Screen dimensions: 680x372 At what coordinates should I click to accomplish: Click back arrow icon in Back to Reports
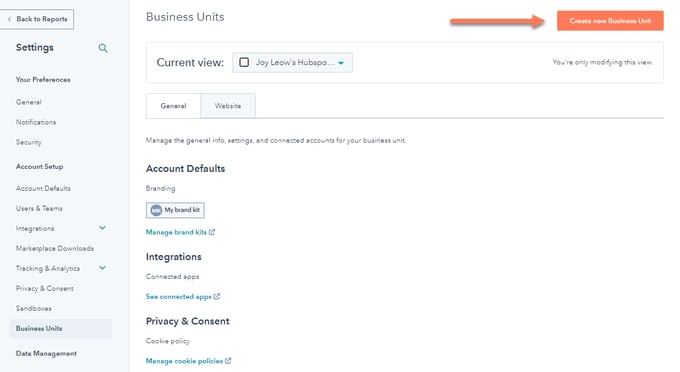pos(10,19)
